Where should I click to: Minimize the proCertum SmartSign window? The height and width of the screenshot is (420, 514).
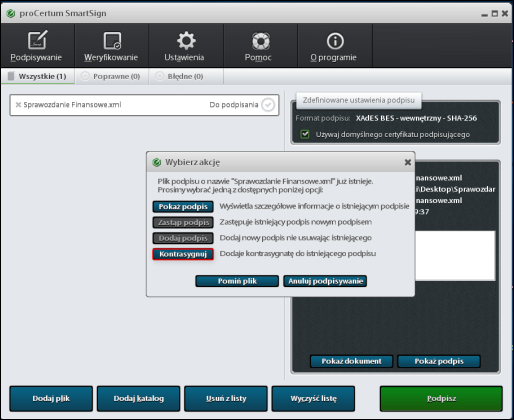(x=485, y=15)
